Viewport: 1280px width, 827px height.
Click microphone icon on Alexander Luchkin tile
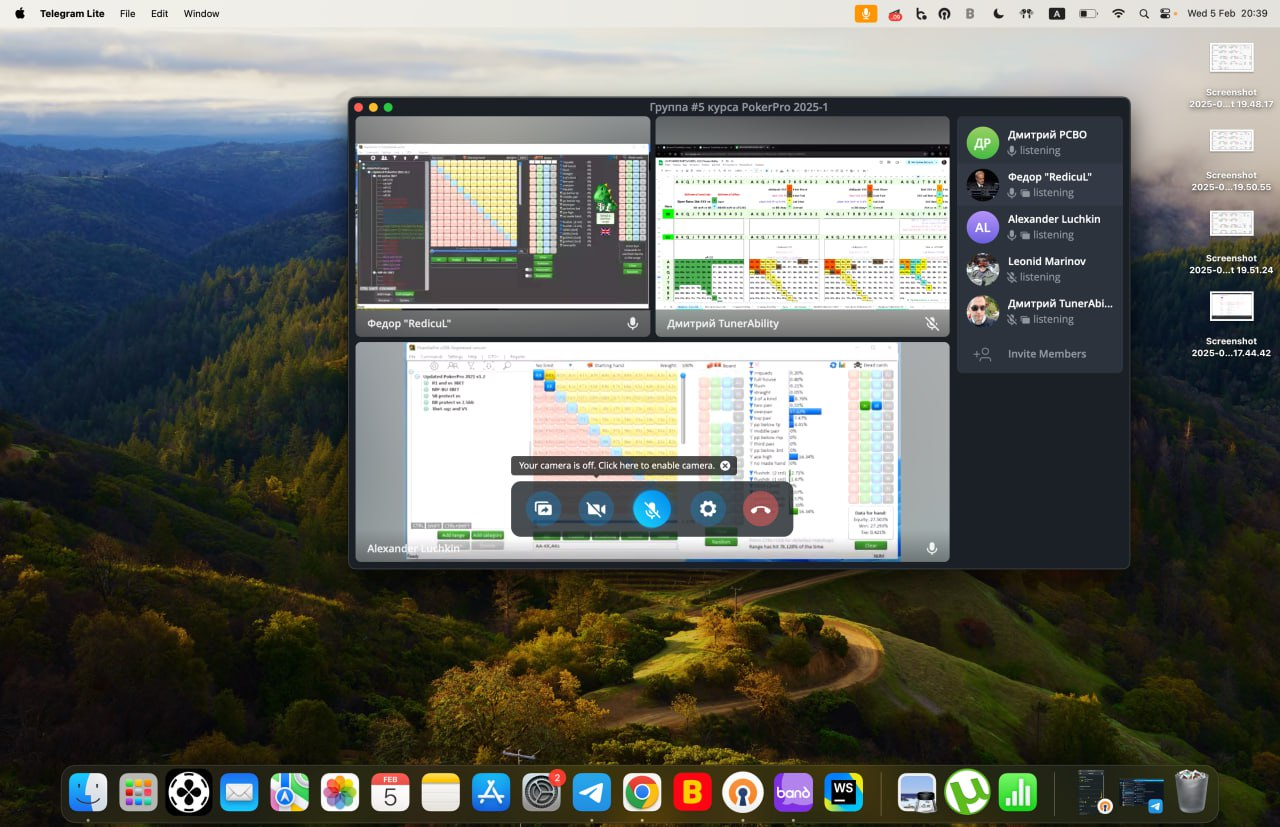coord(932,549)
